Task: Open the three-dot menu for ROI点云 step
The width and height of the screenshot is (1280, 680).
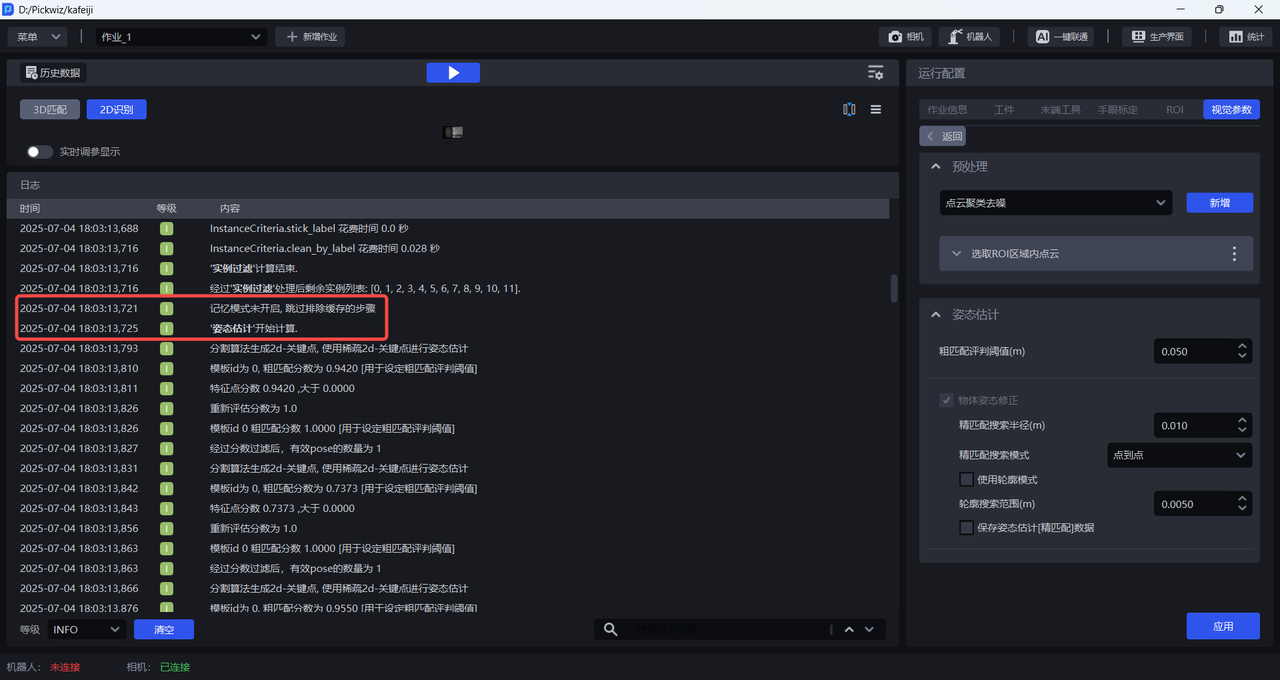Action: [1234, 254]
